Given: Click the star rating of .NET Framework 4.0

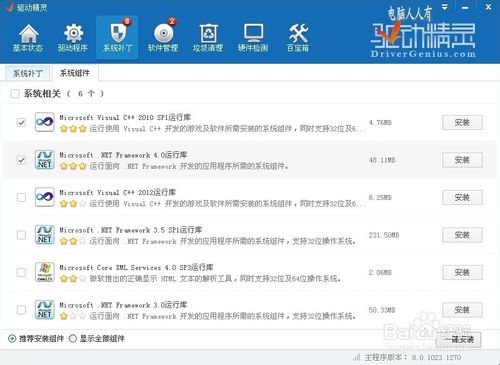Looking at the screenshot, I should [73, 166].
